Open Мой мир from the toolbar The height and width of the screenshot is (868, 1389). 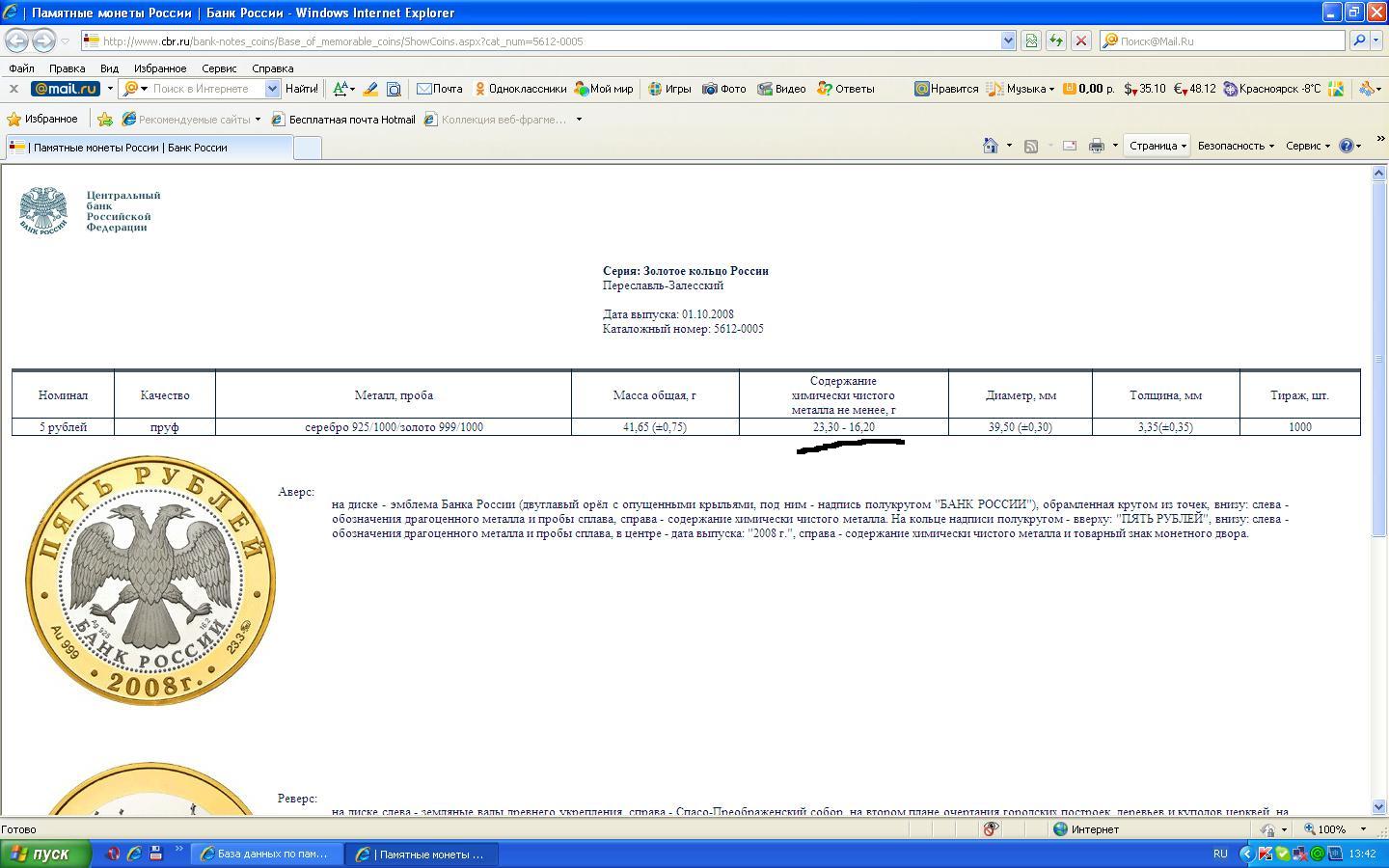coord(604,89)
